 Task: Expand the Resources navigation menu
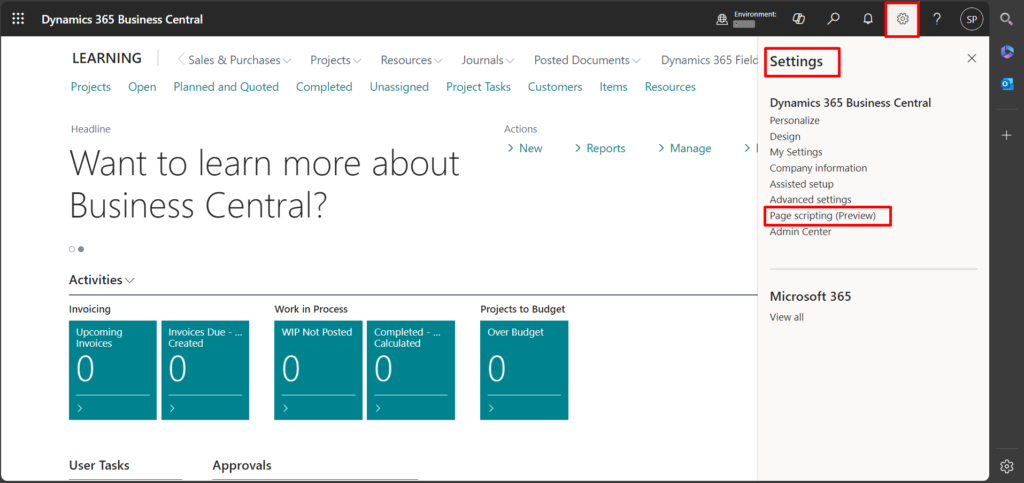click(x=411, y=60)
